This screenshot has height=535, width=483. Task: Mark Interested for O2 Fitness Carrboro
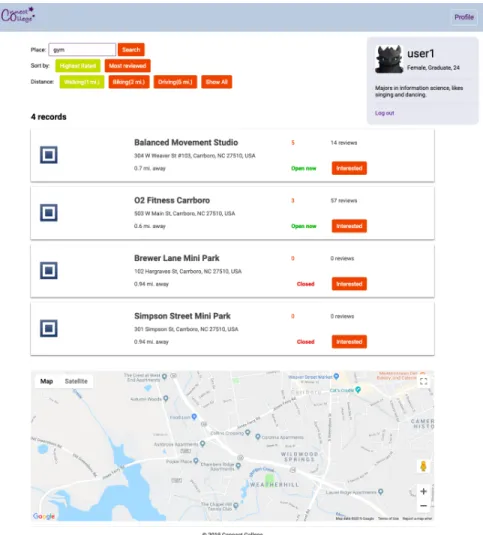(349, 226)
